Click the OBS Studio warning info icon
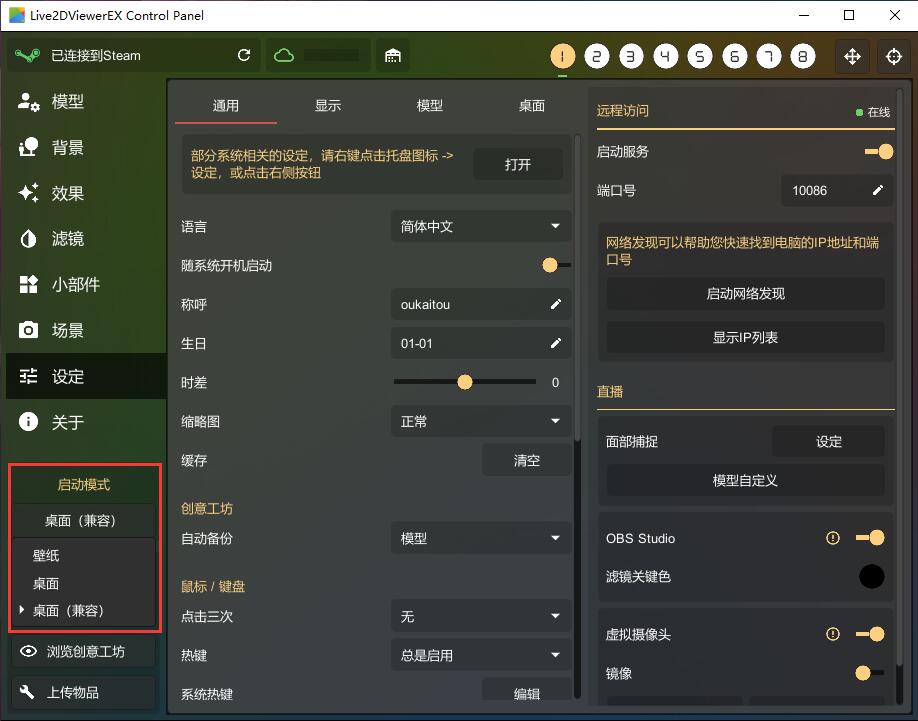 pyautogui.click(x=833, y=538)
